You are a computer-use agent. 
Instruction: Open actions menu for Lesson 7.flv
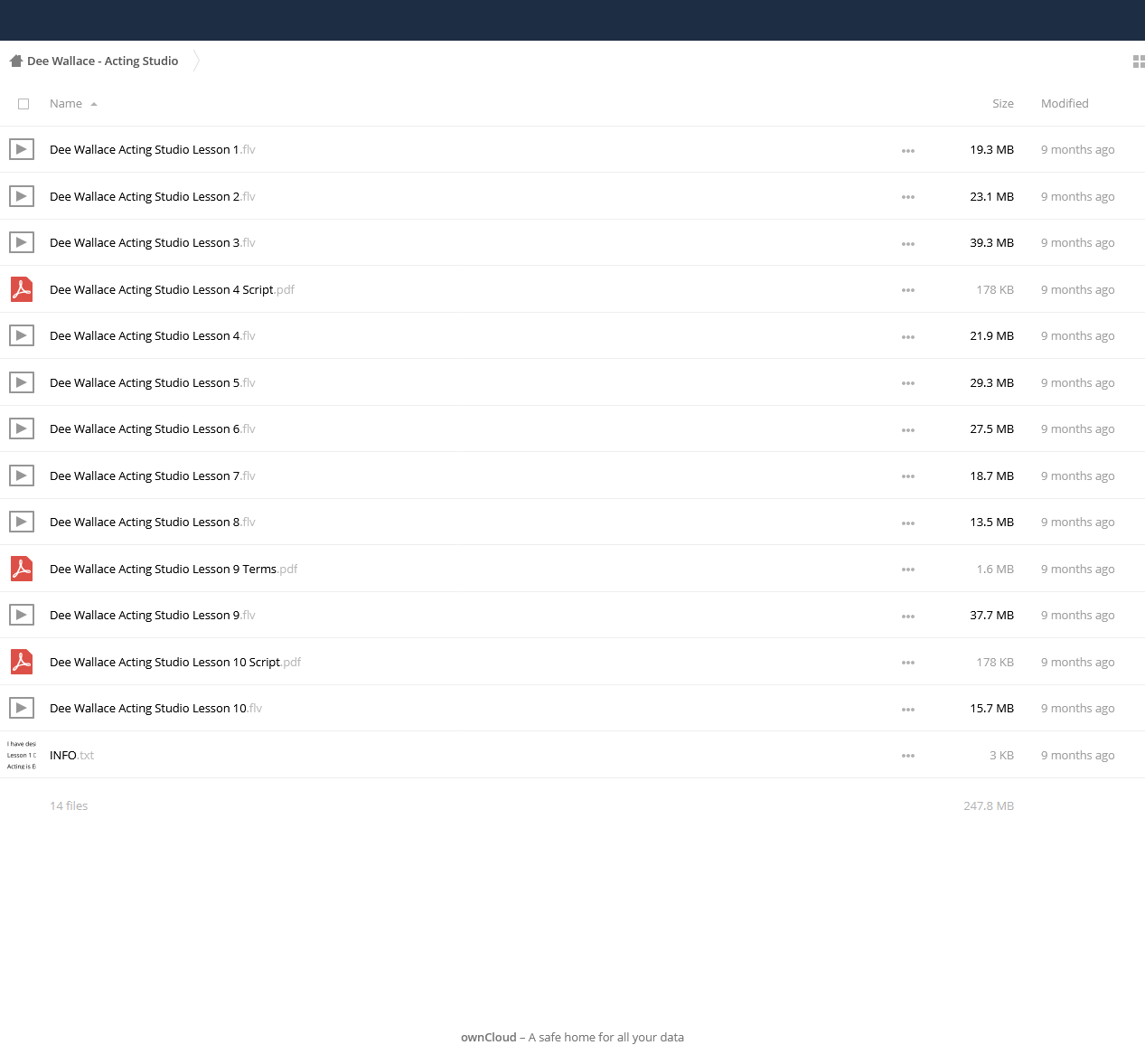(x=908, y=476)
